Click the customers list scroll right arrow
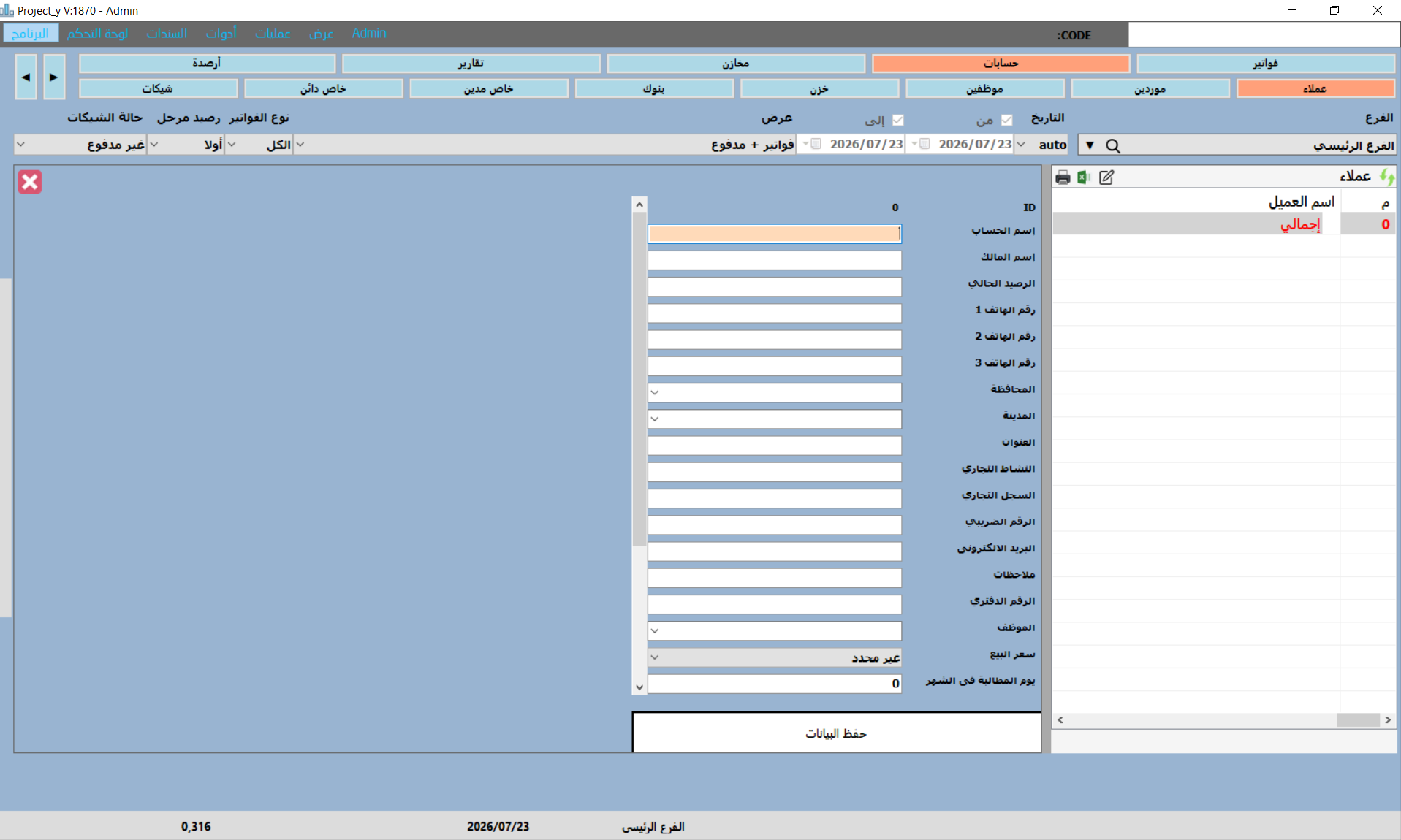This screenshot has width=1401, height=840. click(1387, 720)
